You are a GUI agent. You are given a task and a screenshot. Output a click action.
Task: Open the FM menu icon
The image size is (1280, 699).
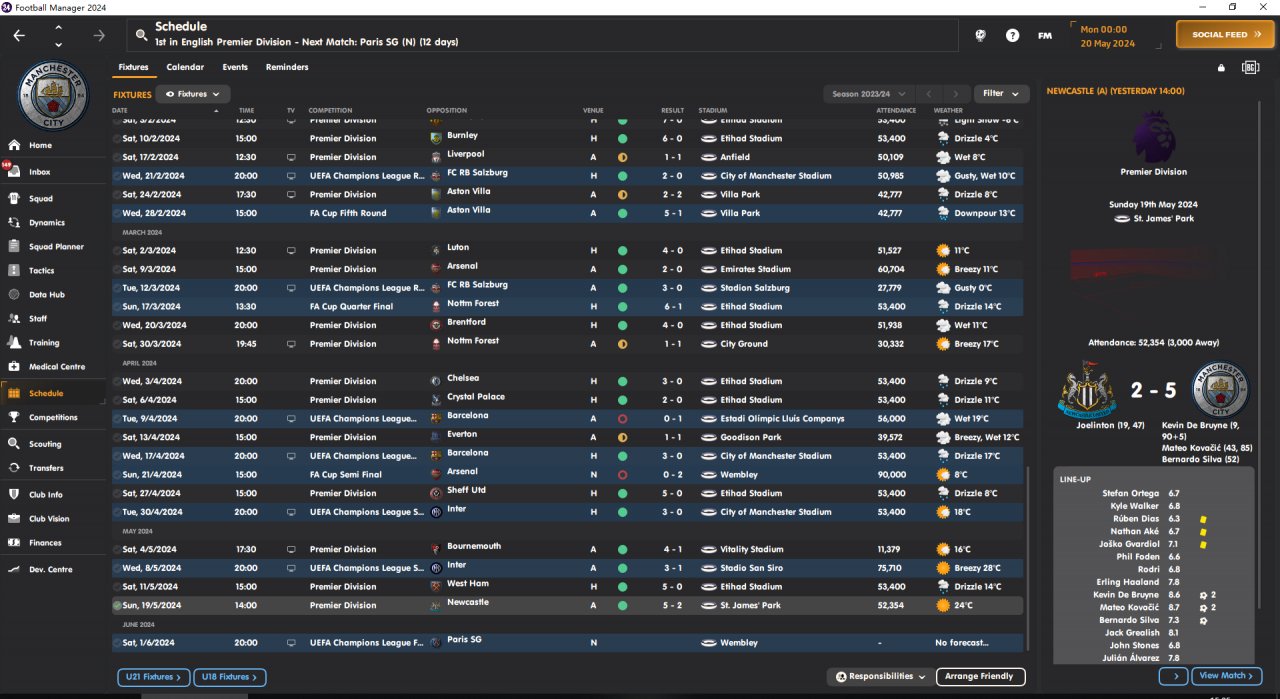point(1045,35)
